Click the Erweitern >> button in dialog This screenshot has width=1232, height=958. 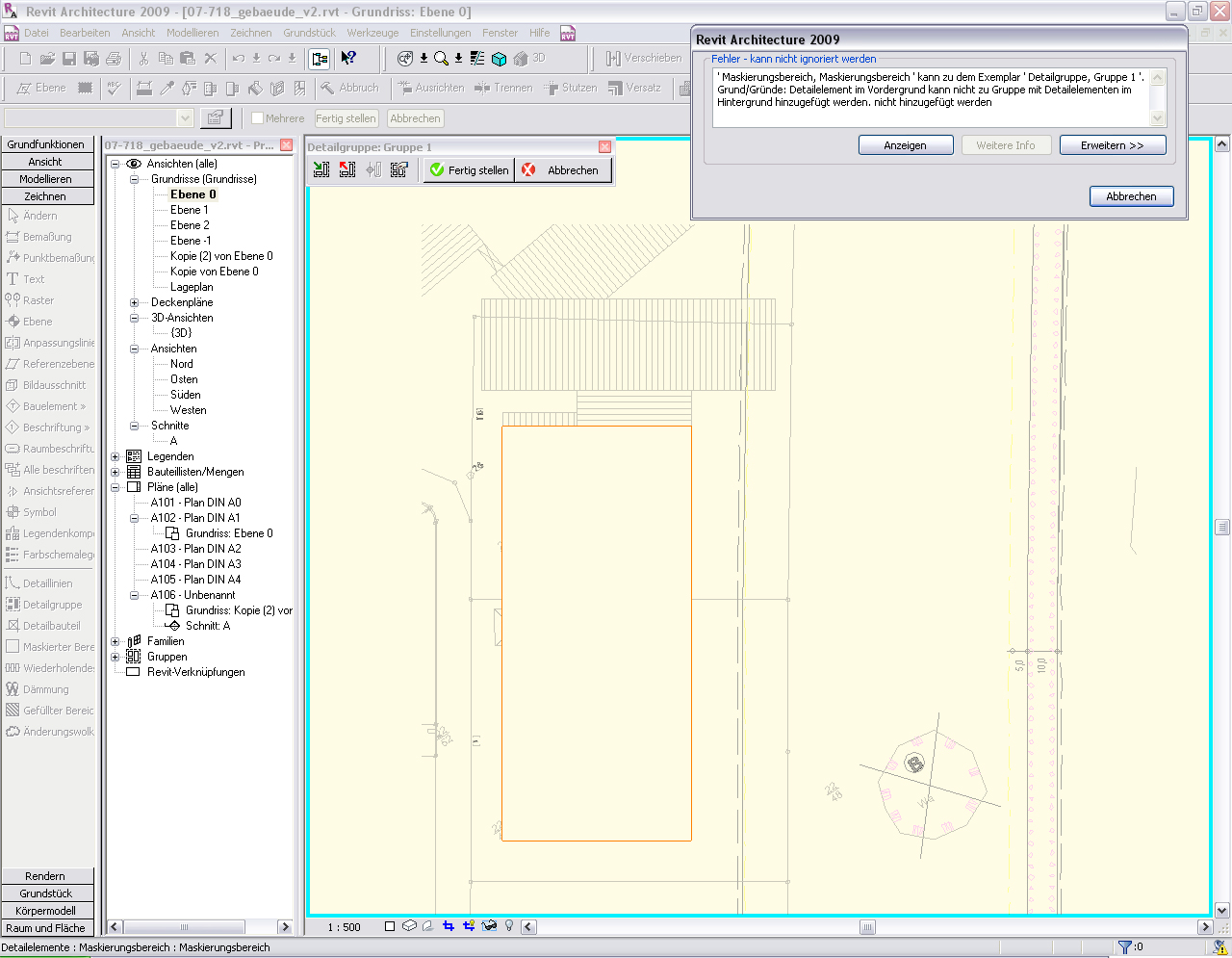pos(1113,145)
